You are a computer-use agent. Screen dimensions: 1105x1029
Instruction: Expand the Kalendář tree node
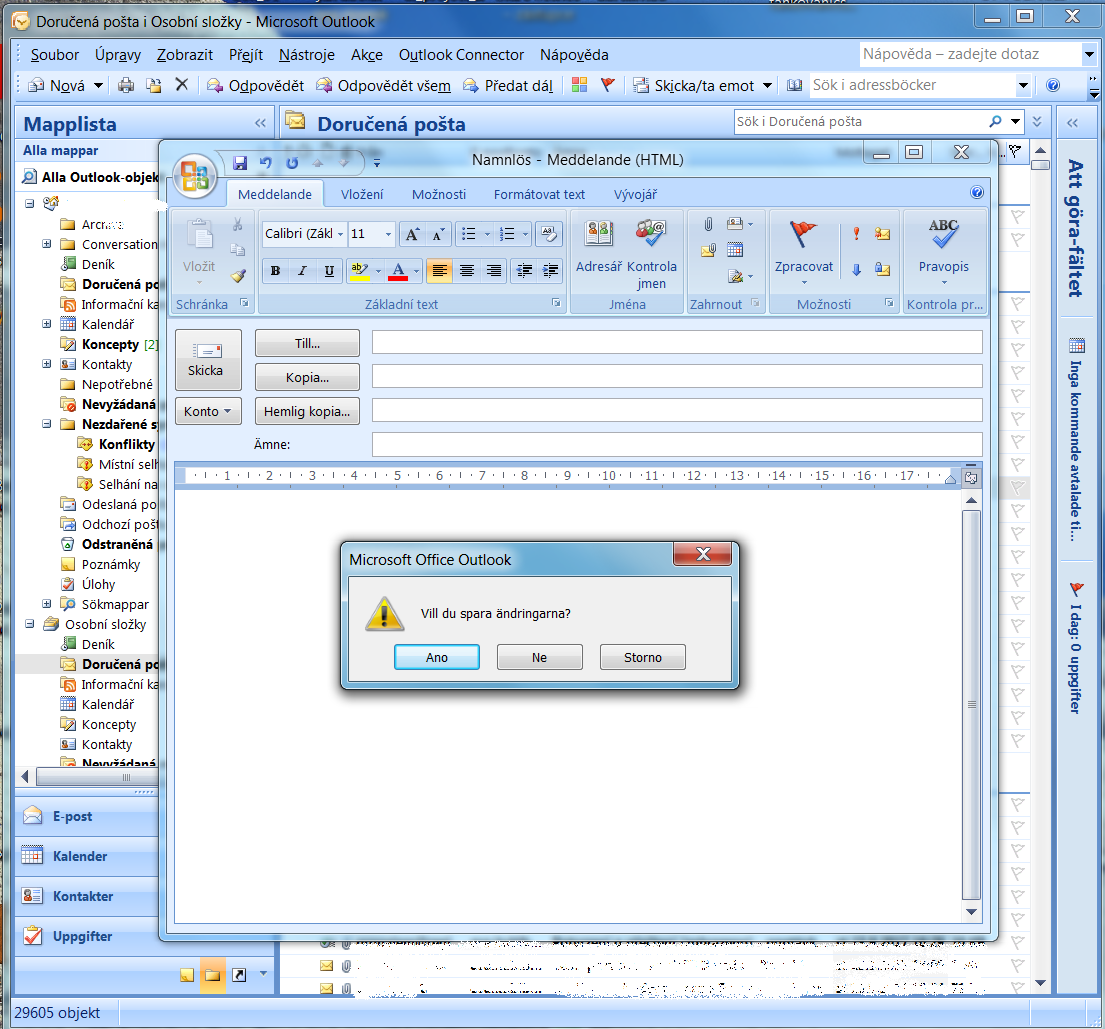click(x=47, y=324)
